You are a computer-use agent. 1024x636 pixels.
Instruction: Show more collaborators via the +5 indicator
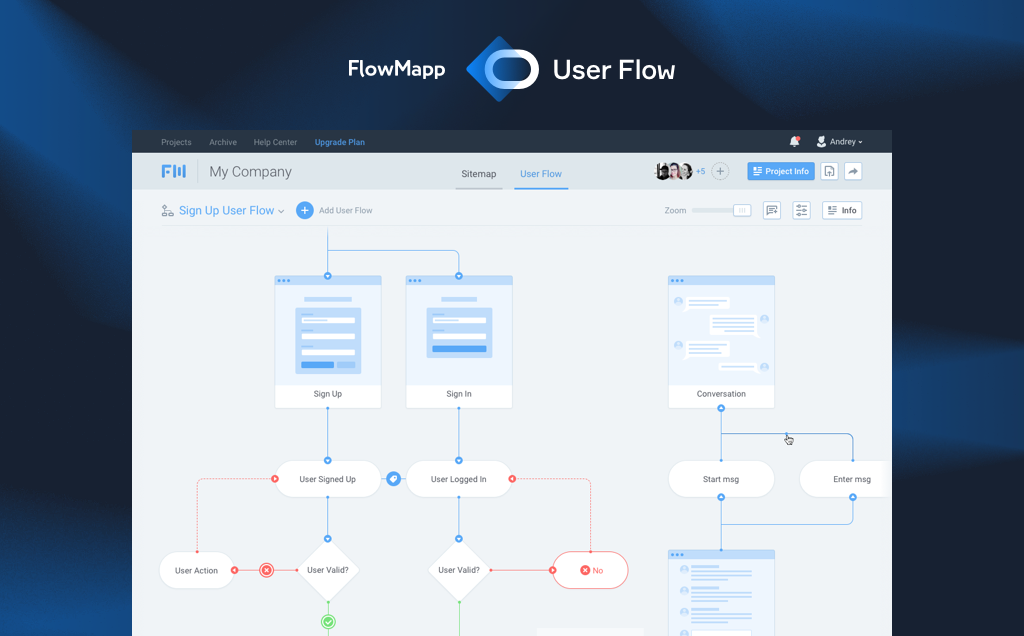coord(701,172)
